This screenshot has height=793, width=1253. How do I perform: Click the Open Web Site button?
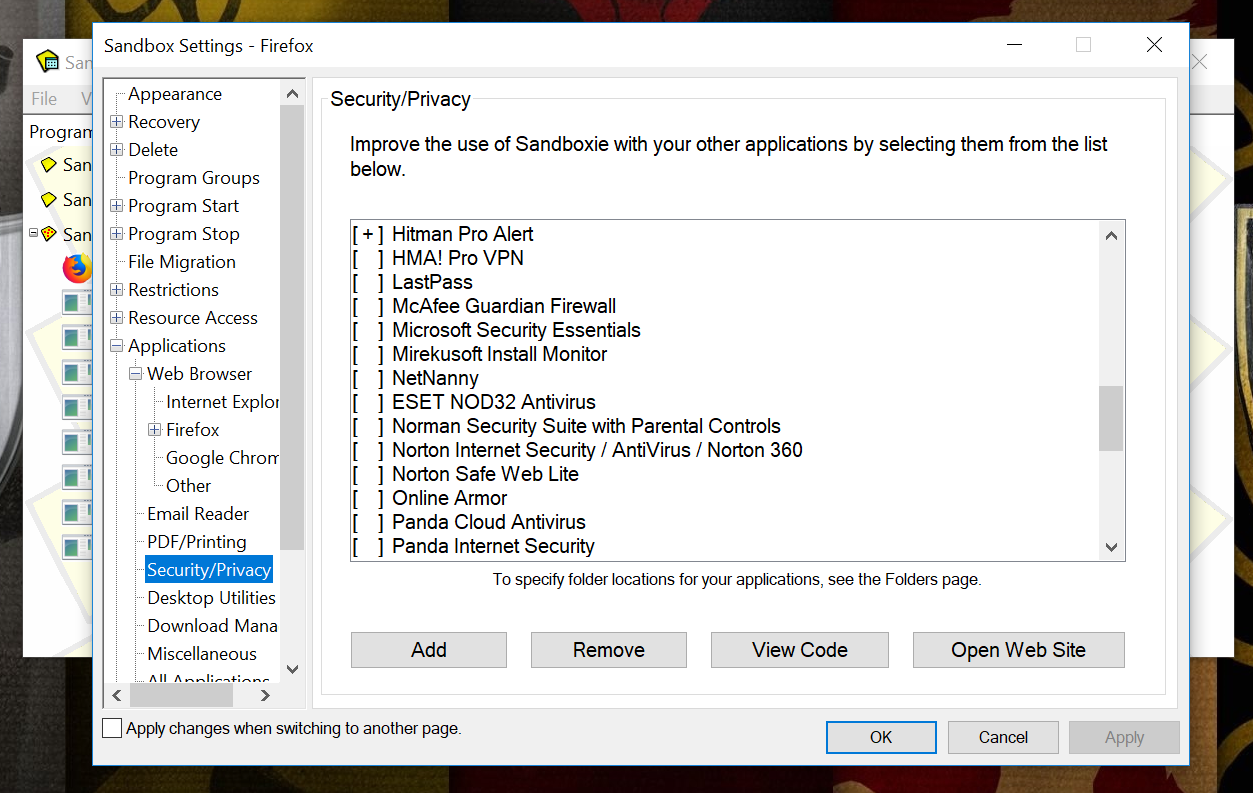[1019, 650]
